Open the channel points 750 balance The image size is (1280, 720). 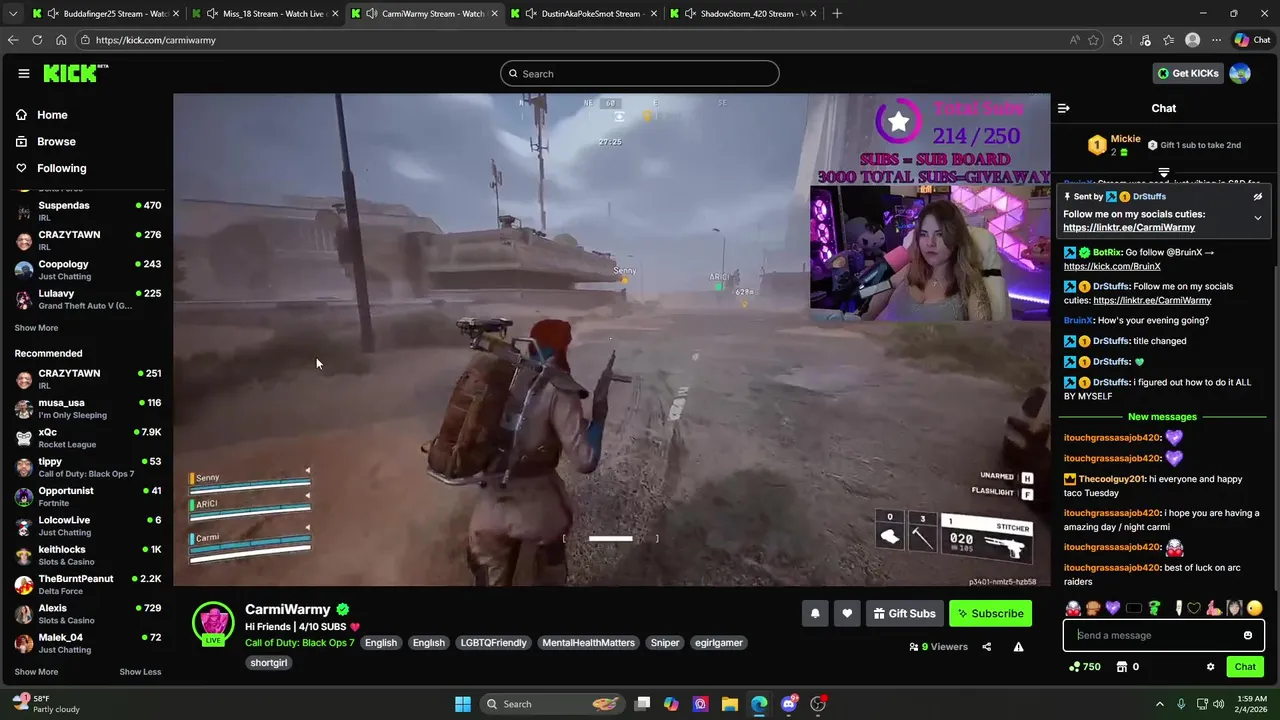click(1085, 667)
